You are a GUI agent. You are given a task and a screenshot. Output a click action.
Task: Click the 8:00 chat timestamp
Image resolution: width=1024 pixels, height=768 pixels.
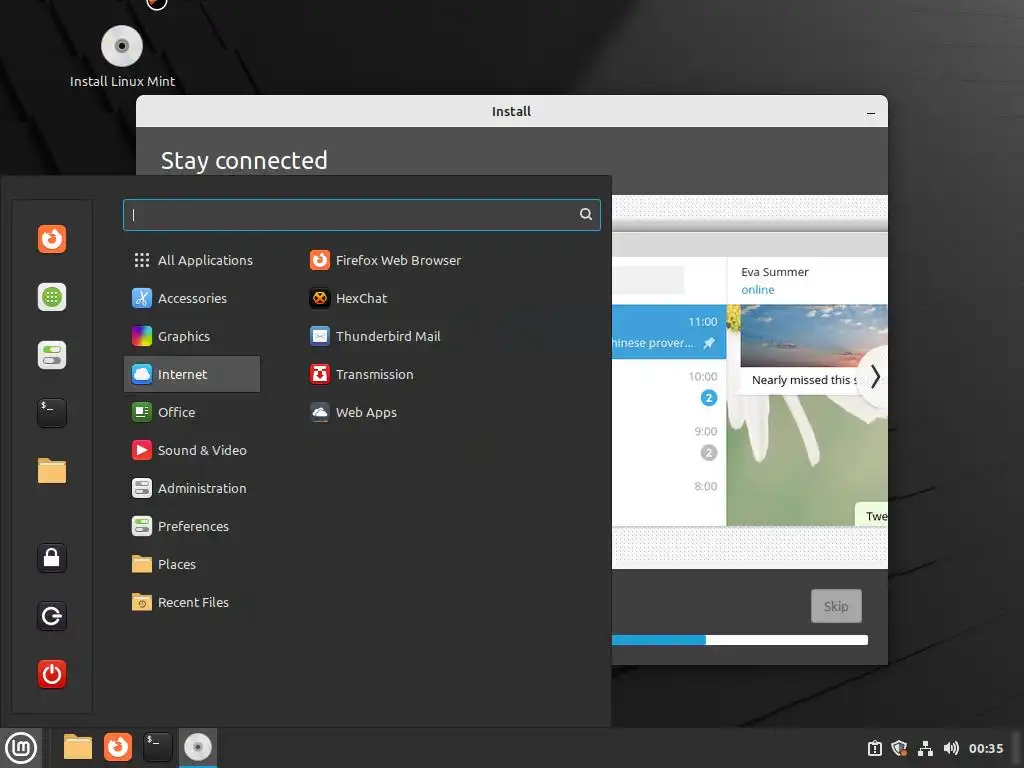pos(705,487)
